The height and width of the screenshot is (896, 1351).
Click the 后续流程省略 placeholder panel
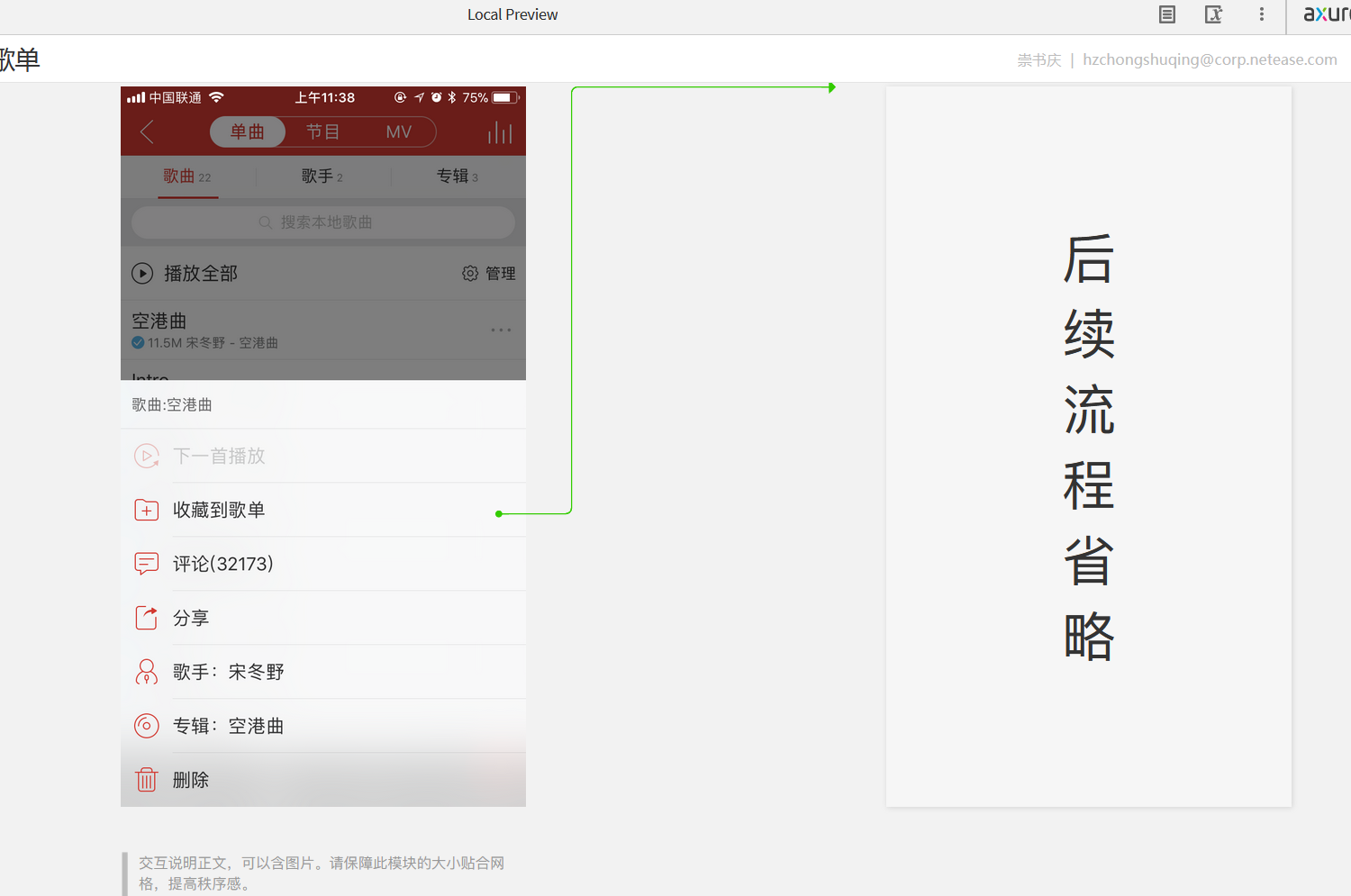(x=1089, y=447)
